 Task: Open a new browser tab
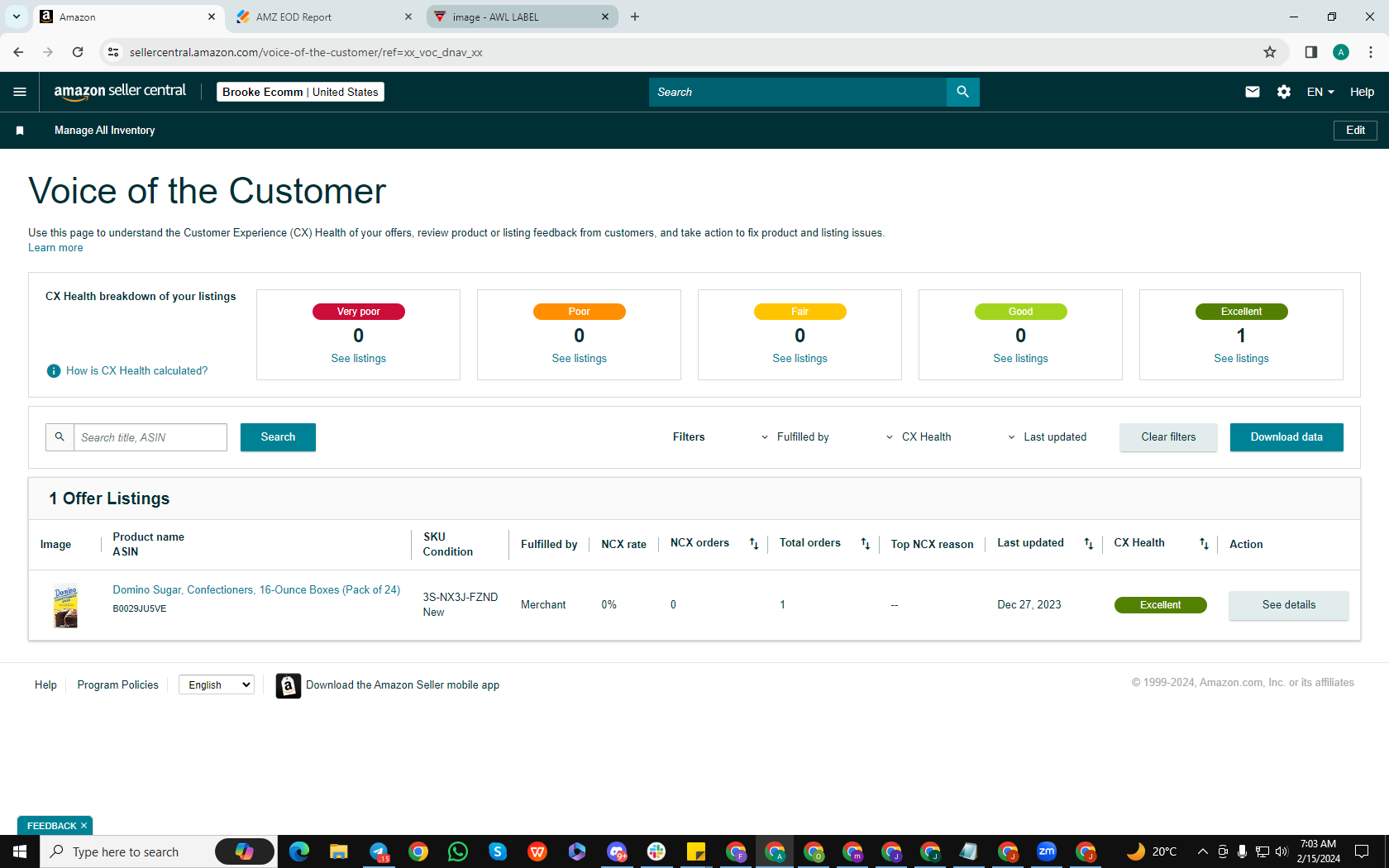pyautogui.click(x=635, y=17)
